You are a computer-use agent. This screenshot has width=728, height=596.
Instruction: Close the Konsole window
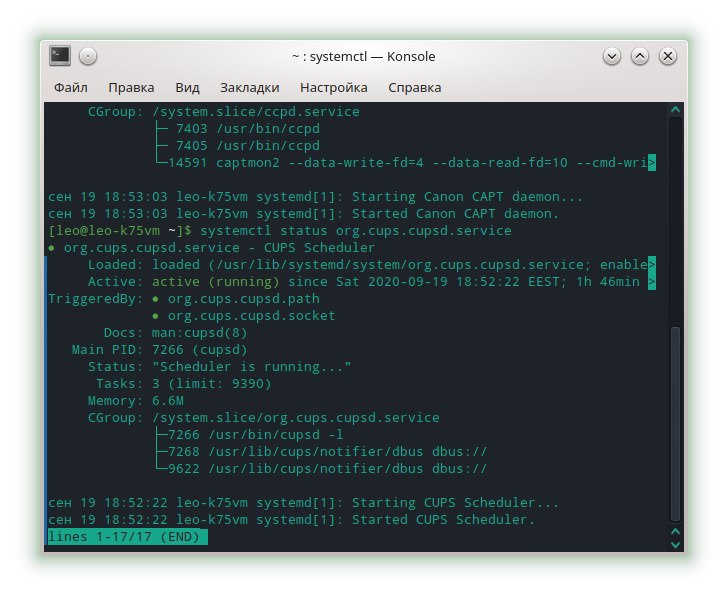pos(668,56)
